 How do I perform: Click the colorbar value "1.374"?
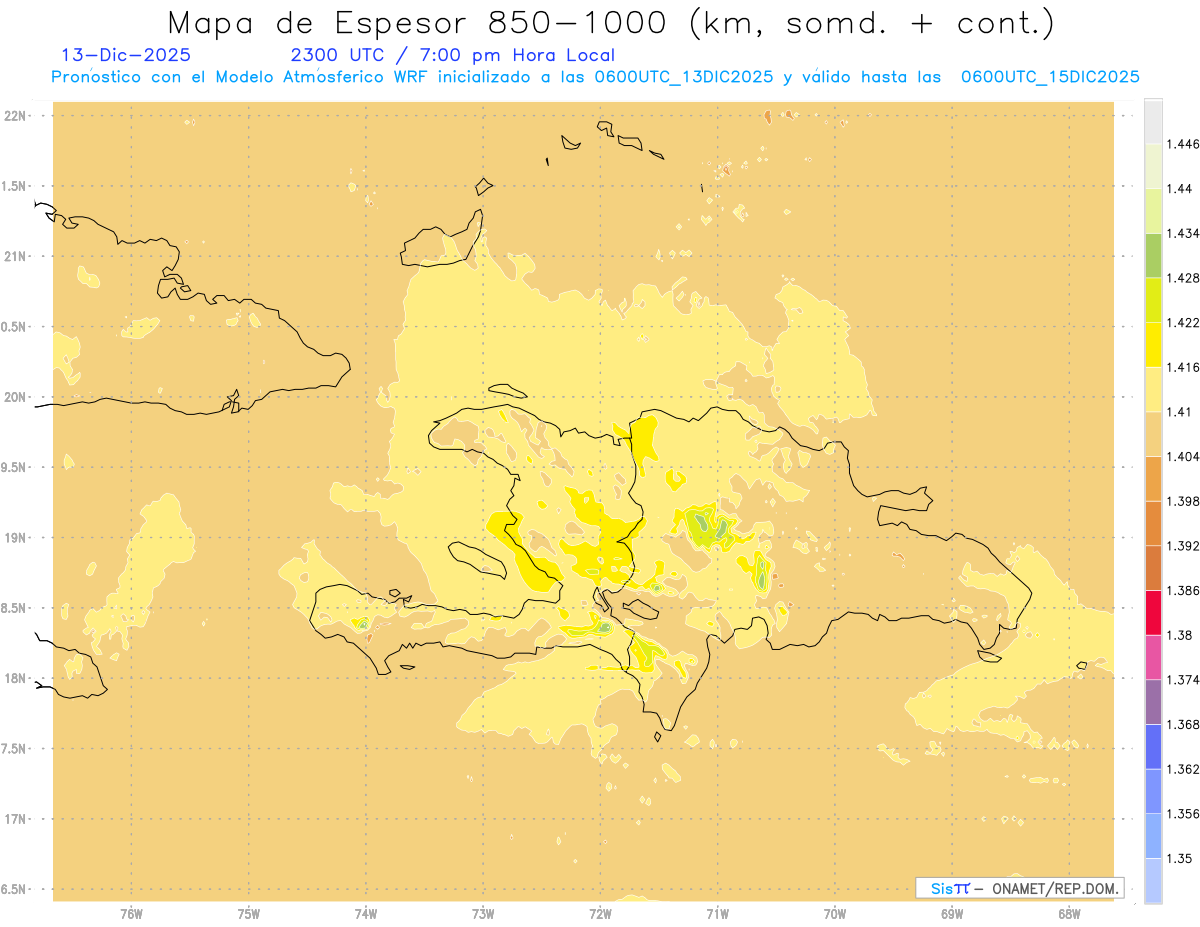(1183, 680)
